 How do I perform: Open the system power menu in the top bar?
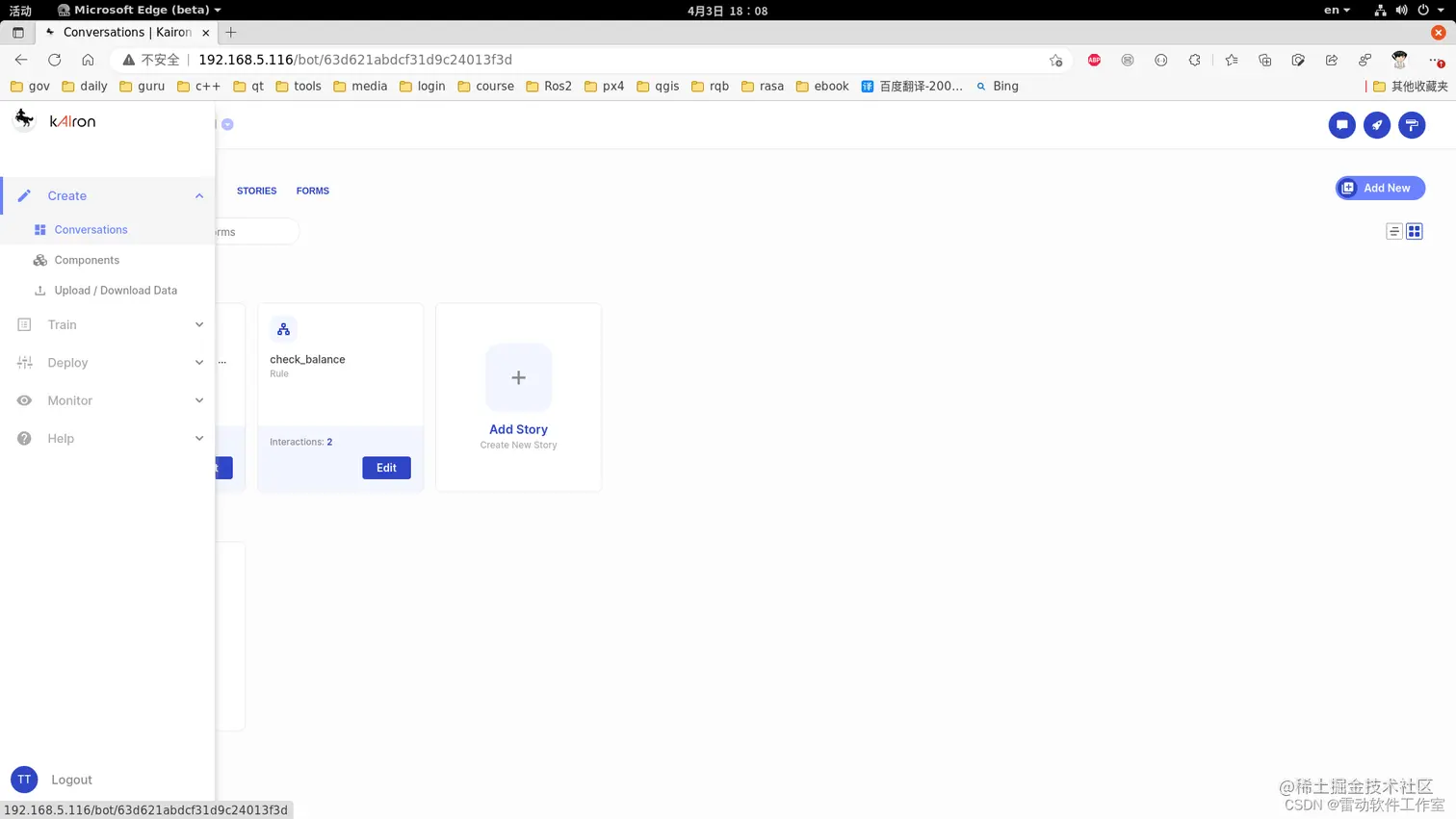(x=1430, y=10)
